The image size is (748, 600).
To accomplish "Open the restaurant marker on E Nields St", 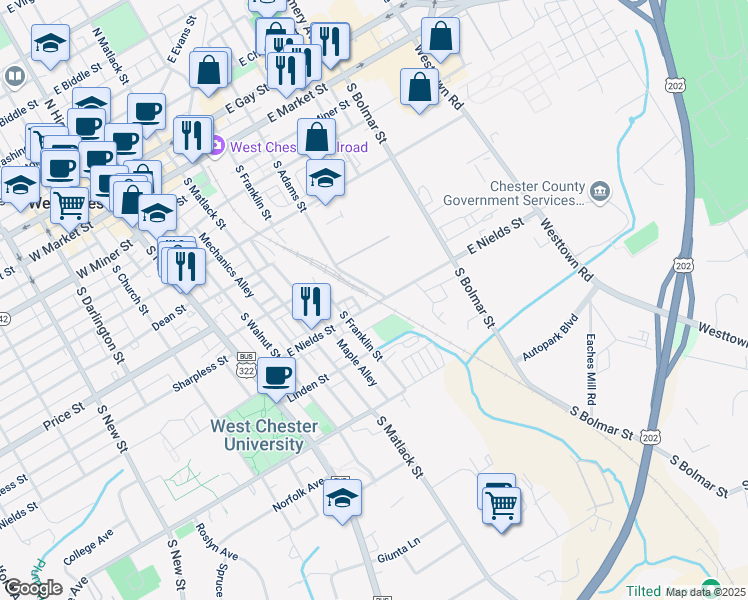I will point(312,305).
